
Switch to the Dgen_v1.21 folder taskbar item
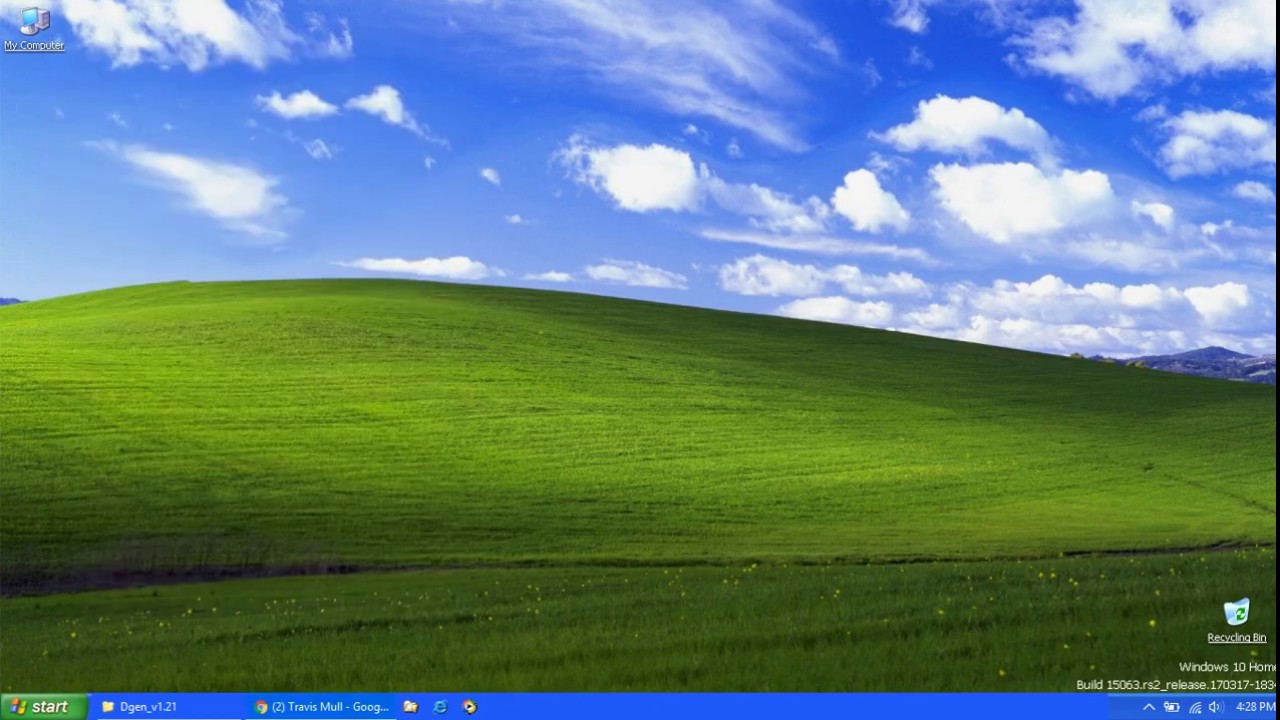click(x=168, y=707)
